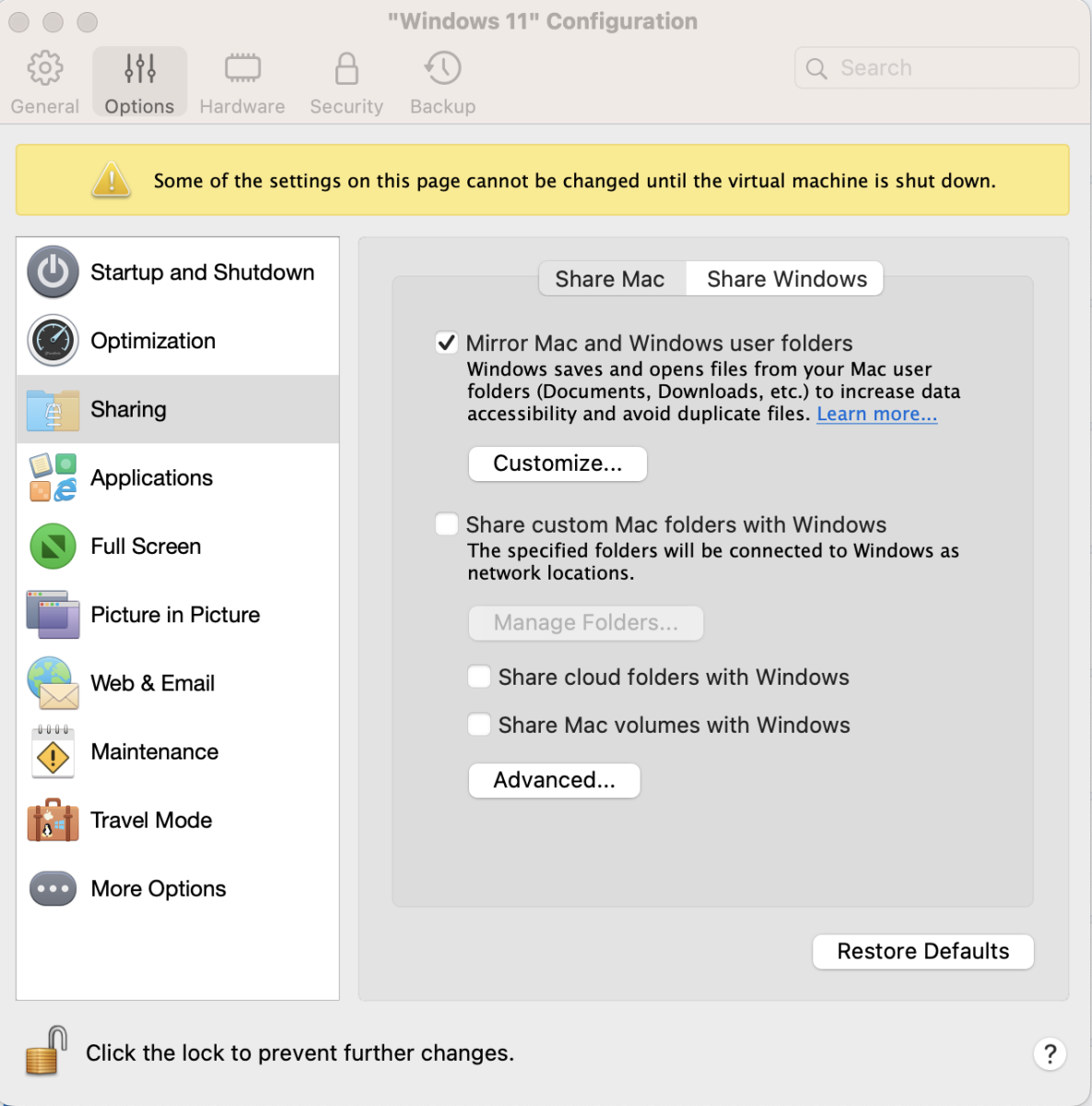Click the 'Click the lock to prevent further changes' text

point(300,1053)
